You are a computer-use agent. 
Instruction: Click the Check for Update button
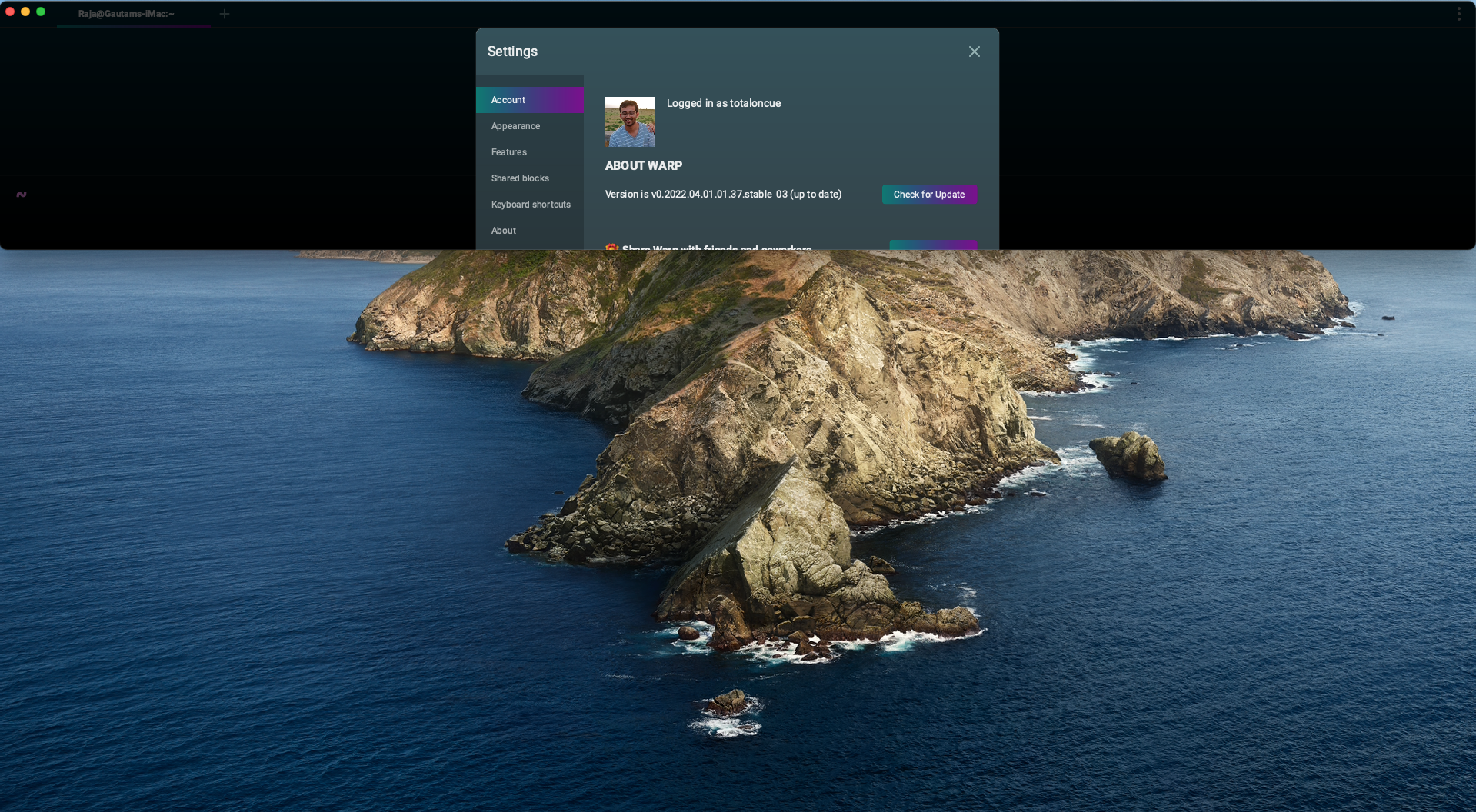point(929,195)
